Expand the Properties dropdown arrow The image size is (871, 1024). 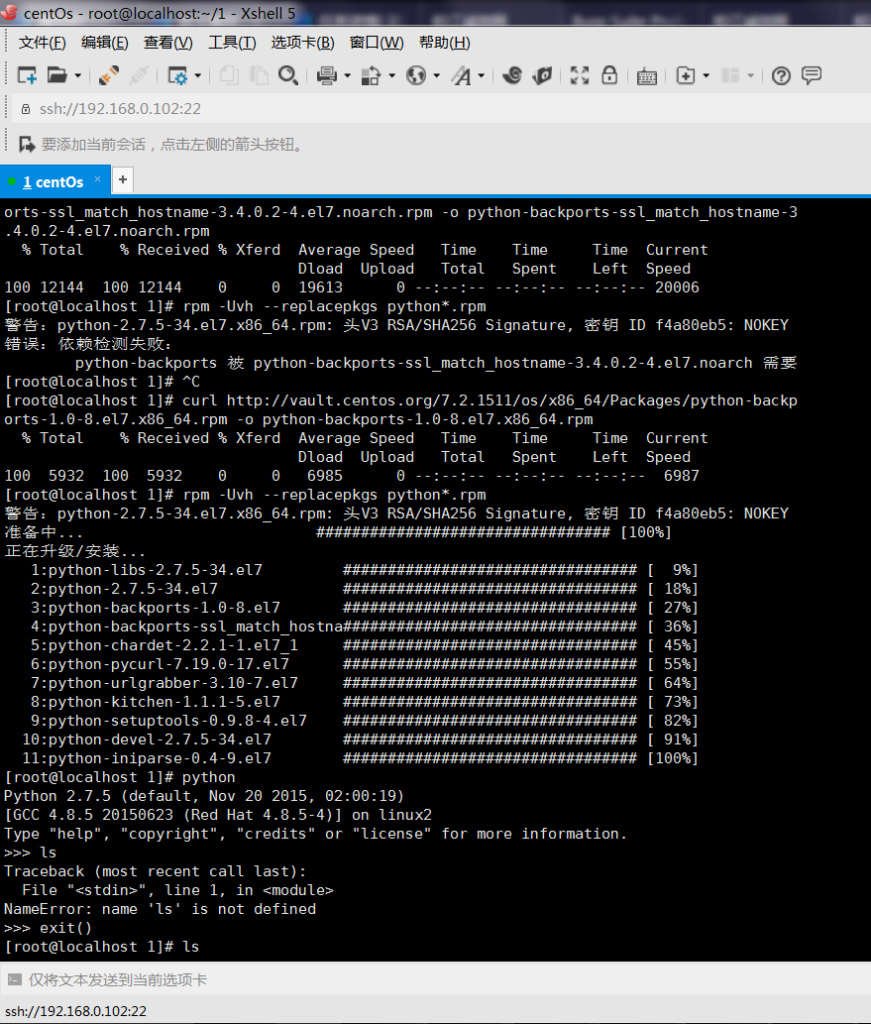tap(198, 76)
